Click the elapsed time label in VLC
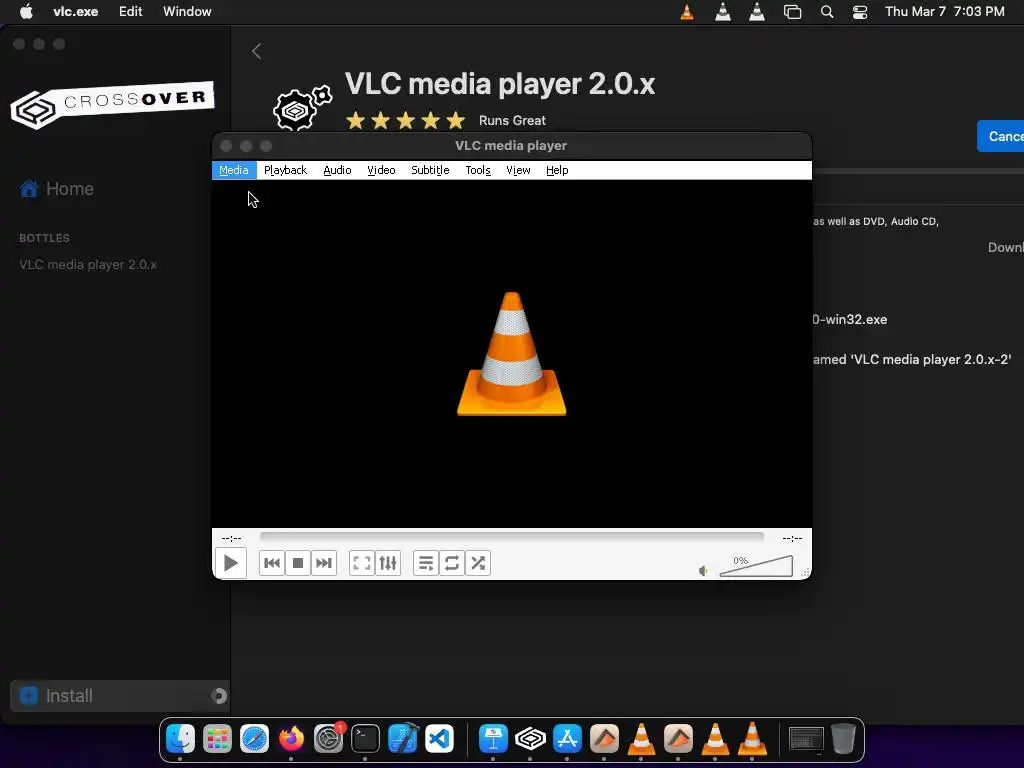Screen dimensions: 1024x768 click(x=231, y=538)
